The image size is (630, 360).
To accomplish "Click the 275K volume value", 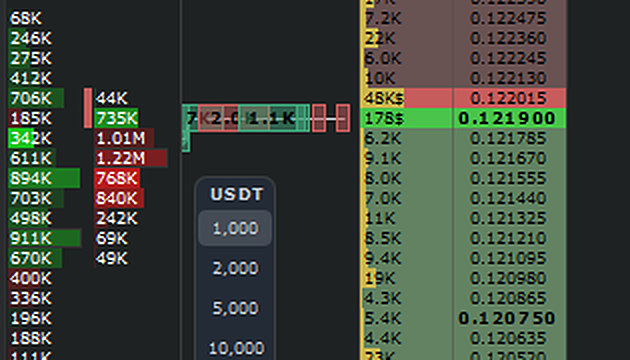I will [x=31, y=58].
